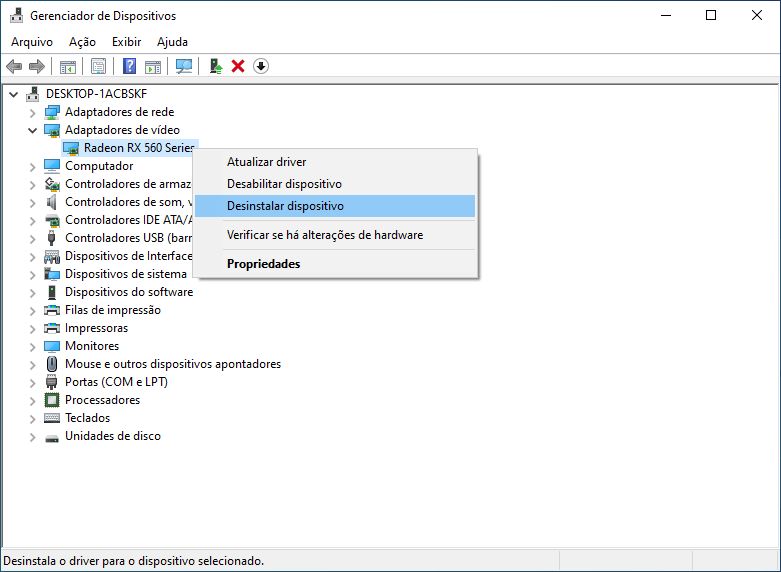
Task: Click the blue Help question mark icon
Action: coord(130,66)
